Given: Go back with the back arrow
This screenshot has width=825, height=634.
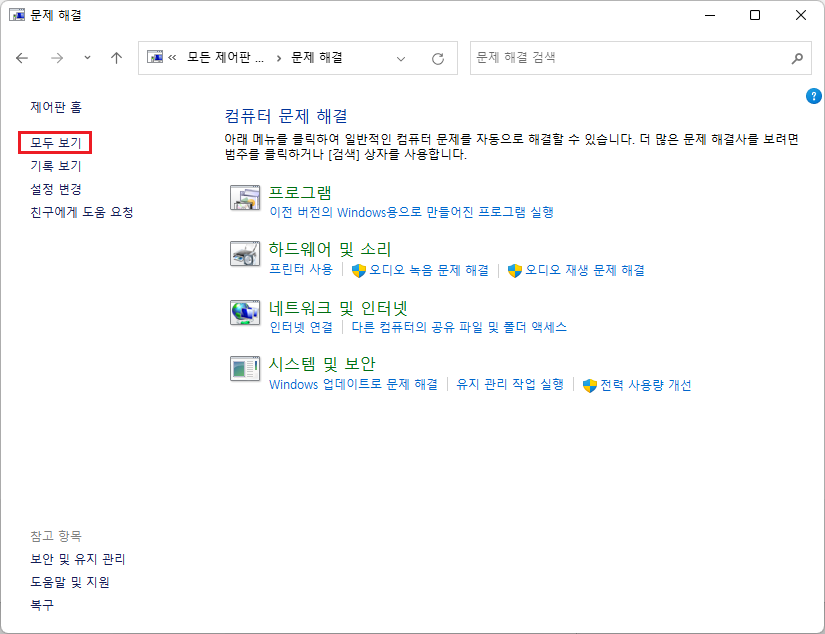Looking at the screenshot, I should point(22,58).
